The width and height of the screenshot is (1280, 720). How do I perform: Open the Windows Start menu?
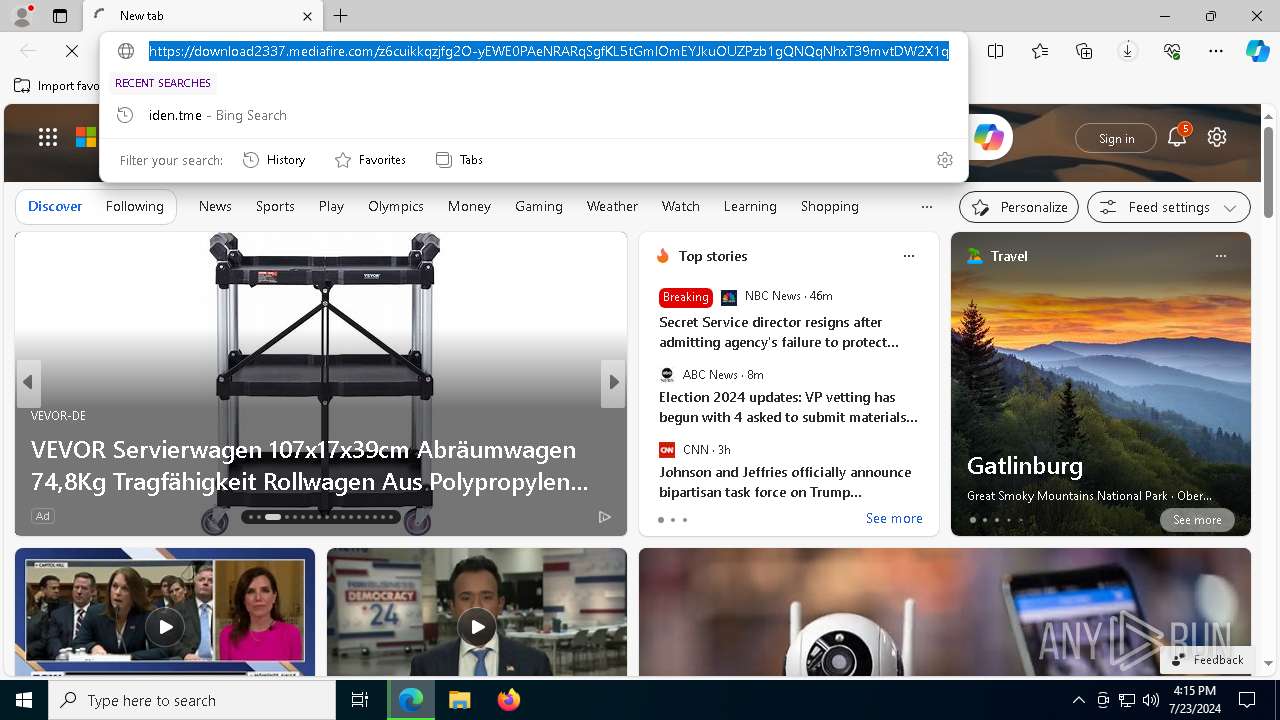pos(24,700)
